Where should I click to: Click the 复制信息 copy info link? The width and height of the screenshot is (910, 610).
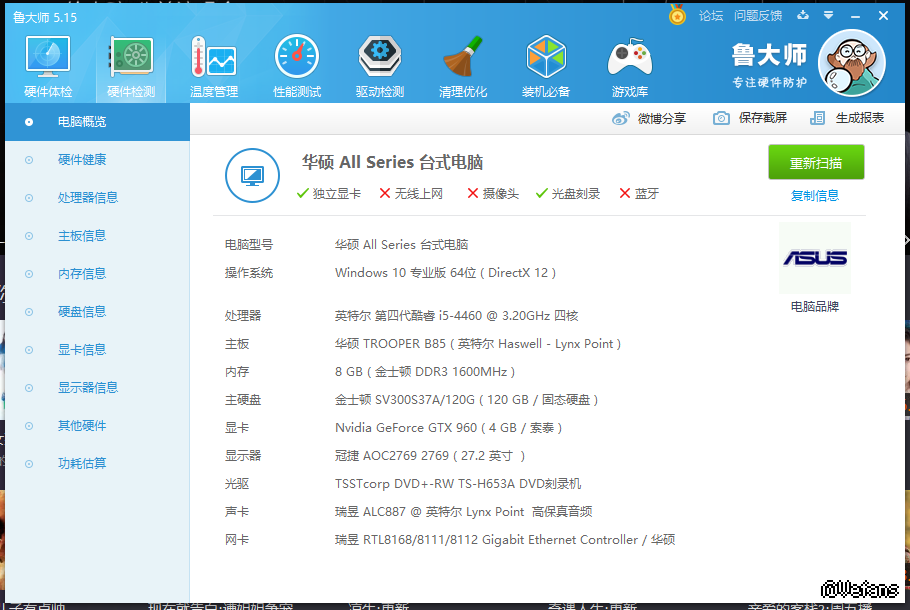(815, 195)
